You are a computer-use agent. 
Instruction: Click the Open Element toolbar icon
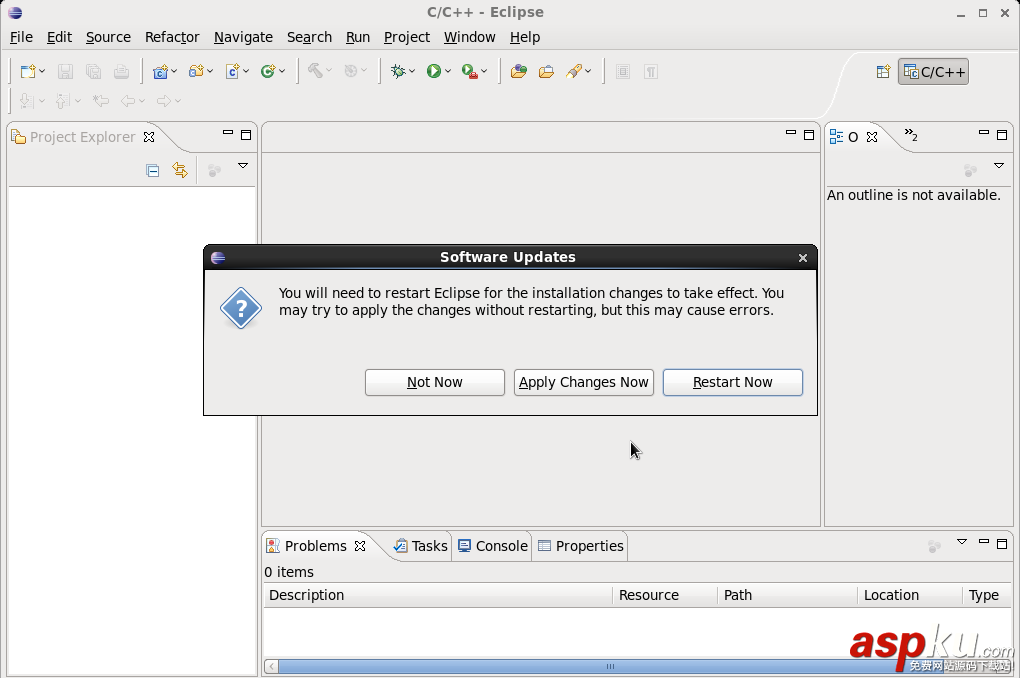tap(518, 72)
